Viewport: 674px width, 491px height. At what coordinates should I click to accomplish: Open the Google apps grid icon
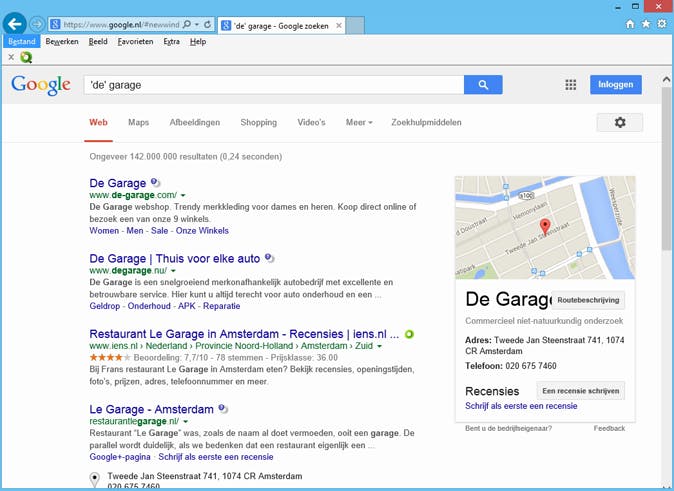571,85
